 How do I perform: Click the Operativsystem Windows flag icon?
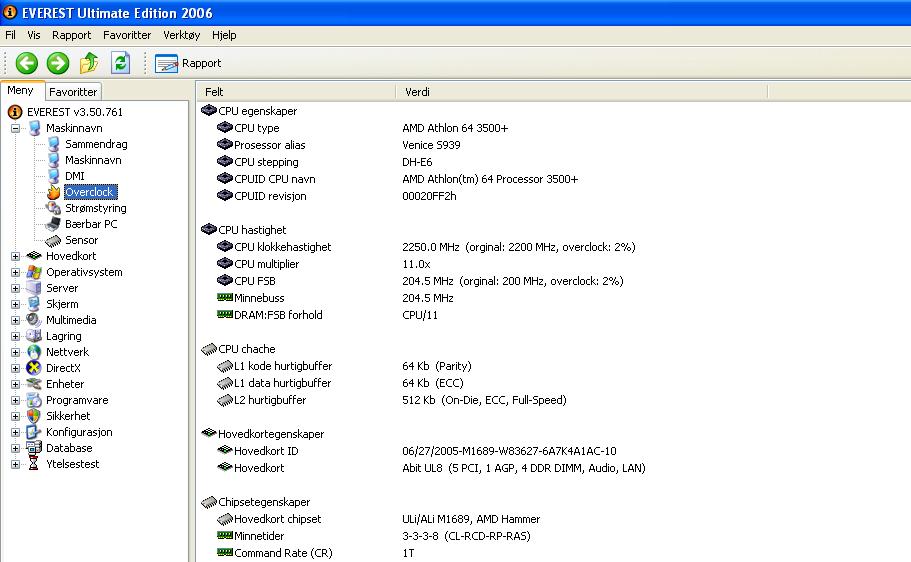point(34,272)
